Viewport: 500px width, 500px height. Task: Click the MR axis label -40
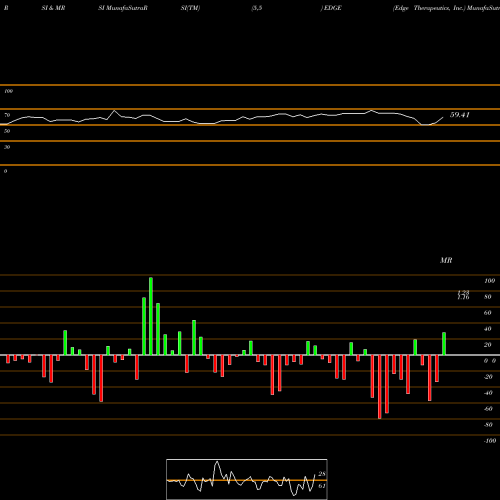(488, 393)
